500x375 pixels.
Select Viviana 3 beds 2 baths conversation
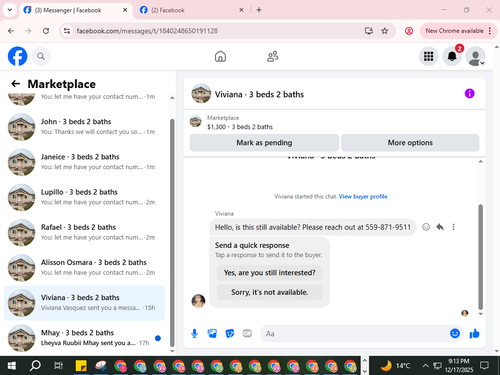(x=84, y=303)
